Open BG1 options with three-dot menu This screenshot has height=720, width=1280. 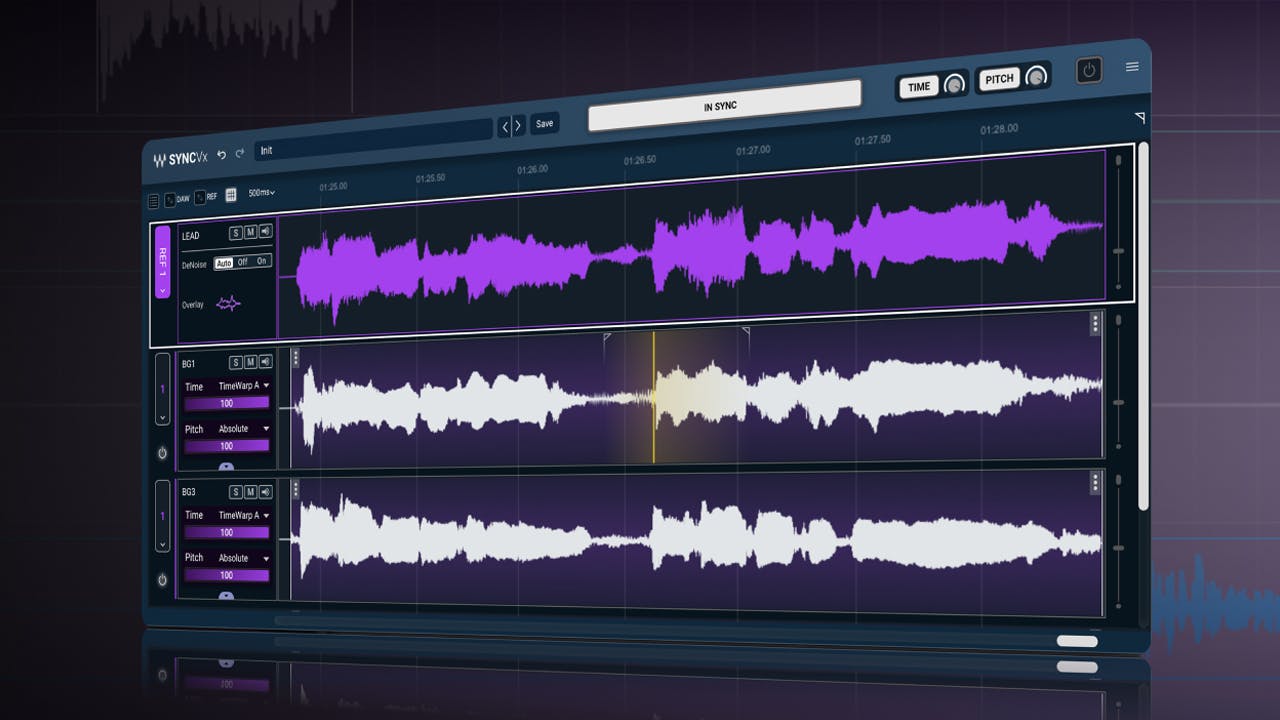(296, 359)
